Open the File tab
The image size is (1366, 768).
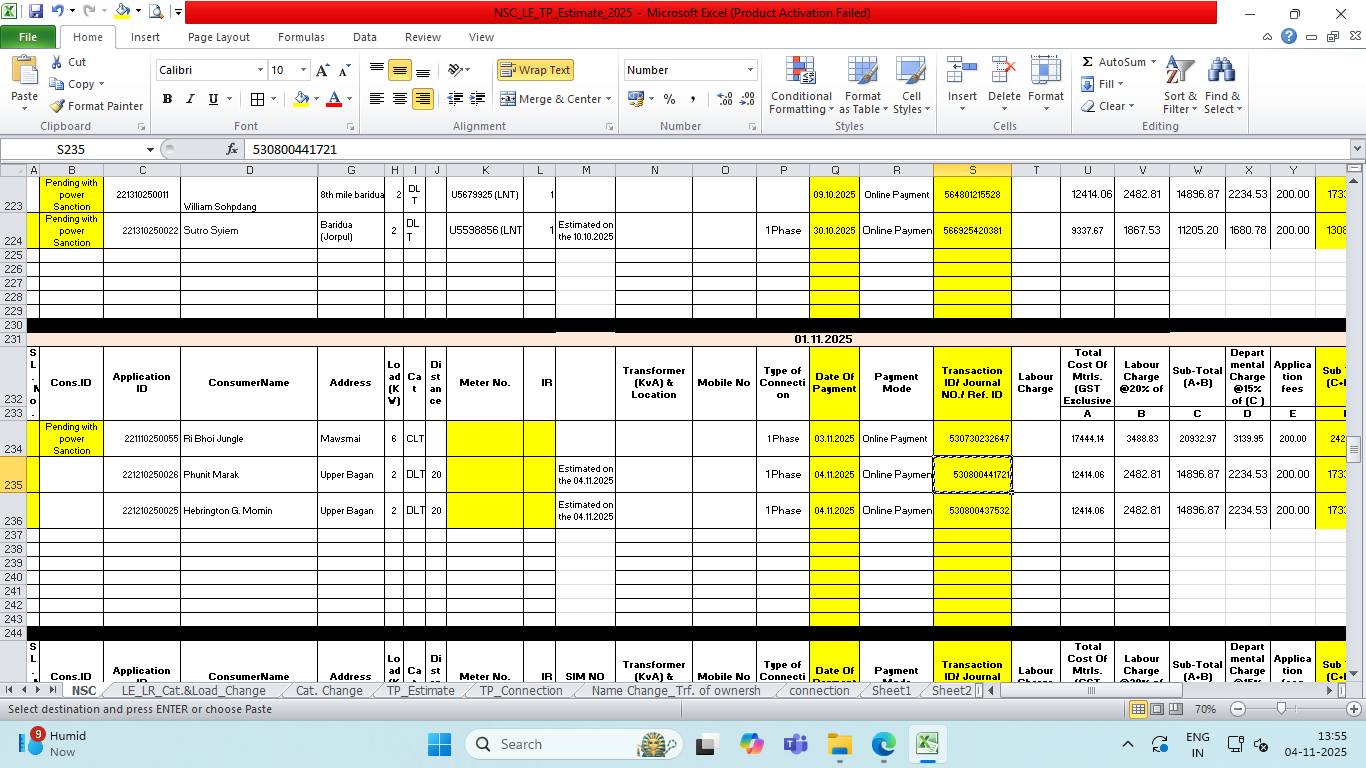(28, 37)
